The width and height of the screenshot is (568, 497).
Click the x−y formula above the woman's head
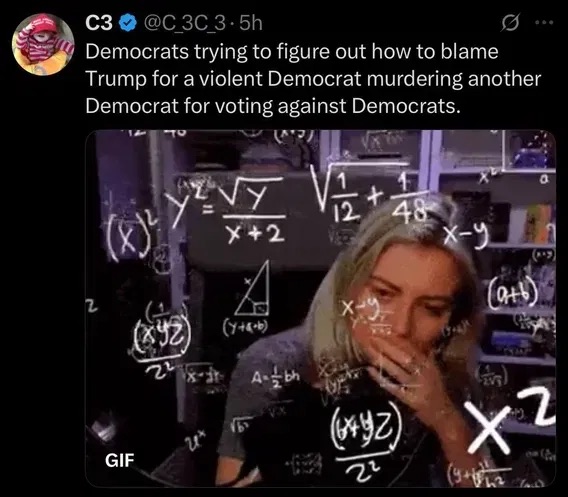(467, 236)
